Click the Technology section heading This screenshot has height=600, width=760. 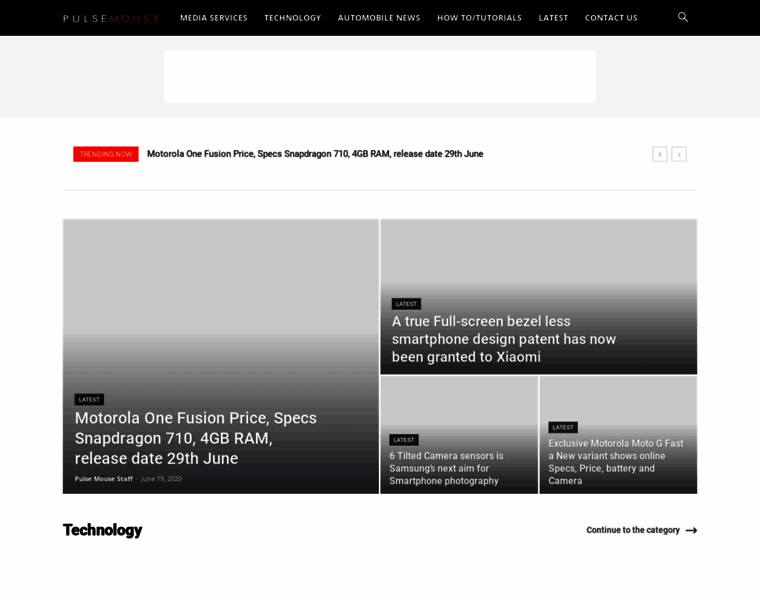click(x=103, y=530)
